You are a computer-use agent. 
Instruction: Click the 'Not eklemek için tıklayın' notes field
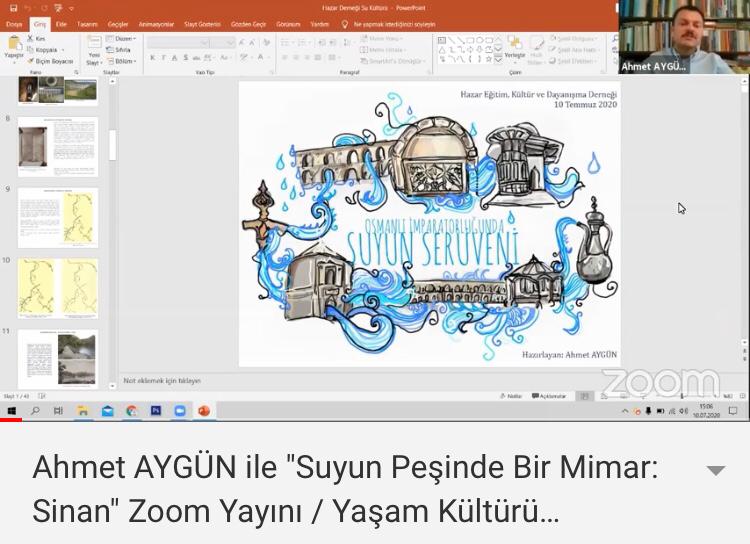pos(162,380)
